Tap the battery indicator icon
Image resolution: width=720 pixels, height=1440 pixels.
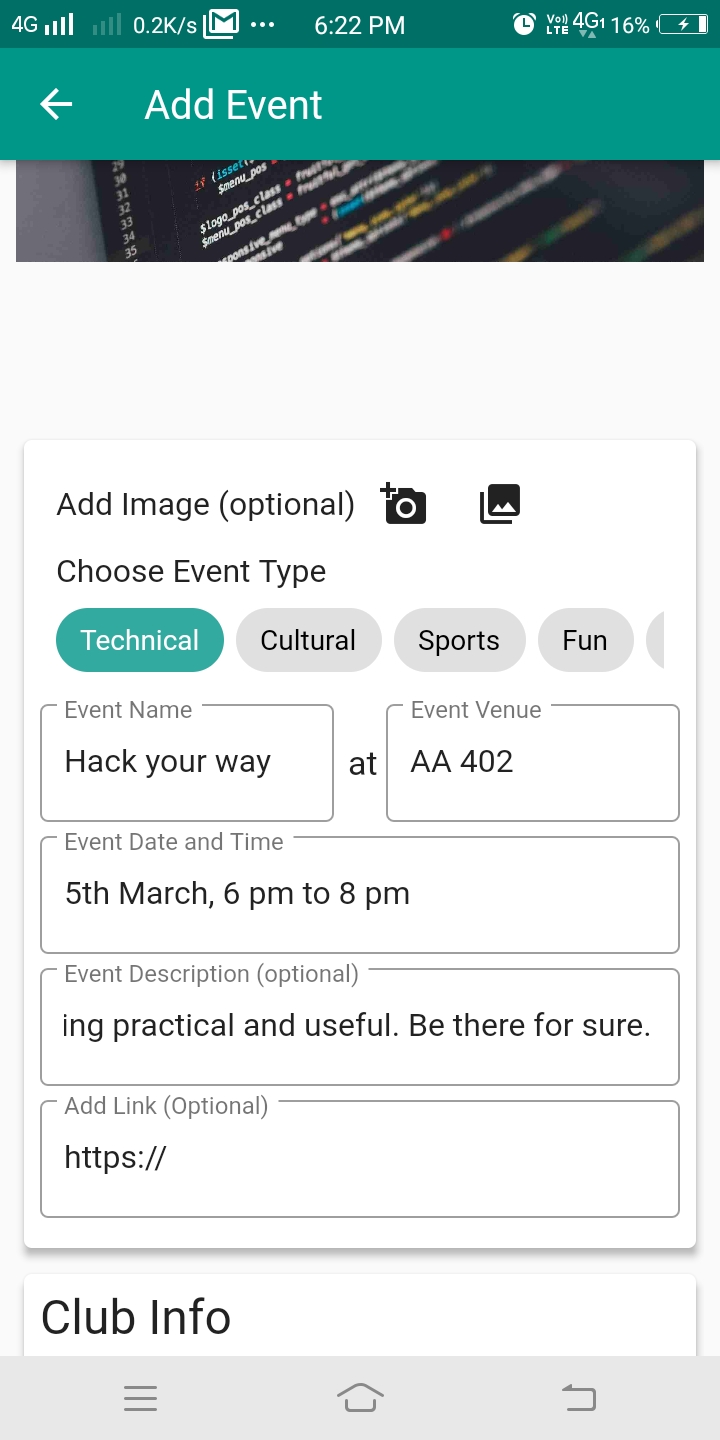(684, 25)
